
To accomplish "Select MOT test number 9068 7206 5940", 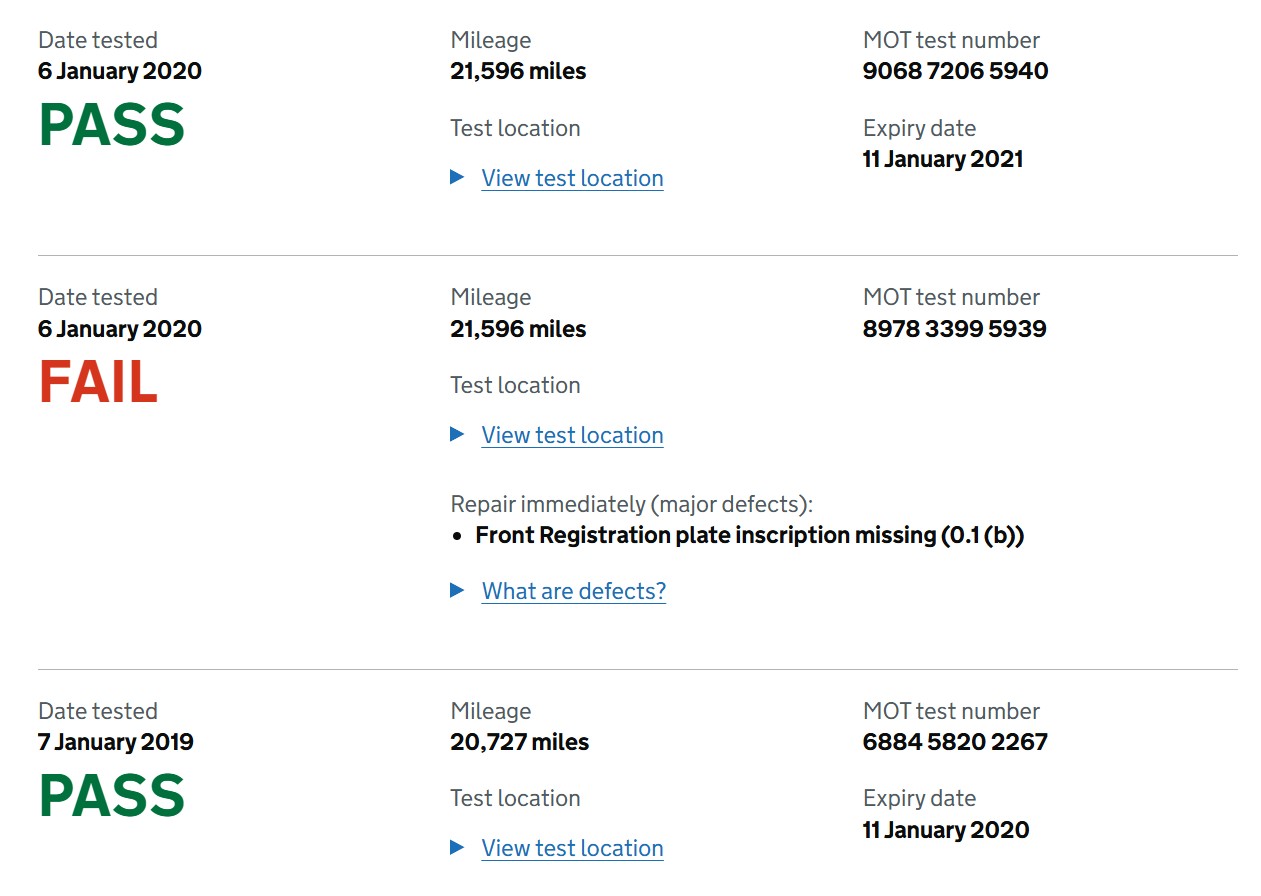I will (x=955, y=71).
